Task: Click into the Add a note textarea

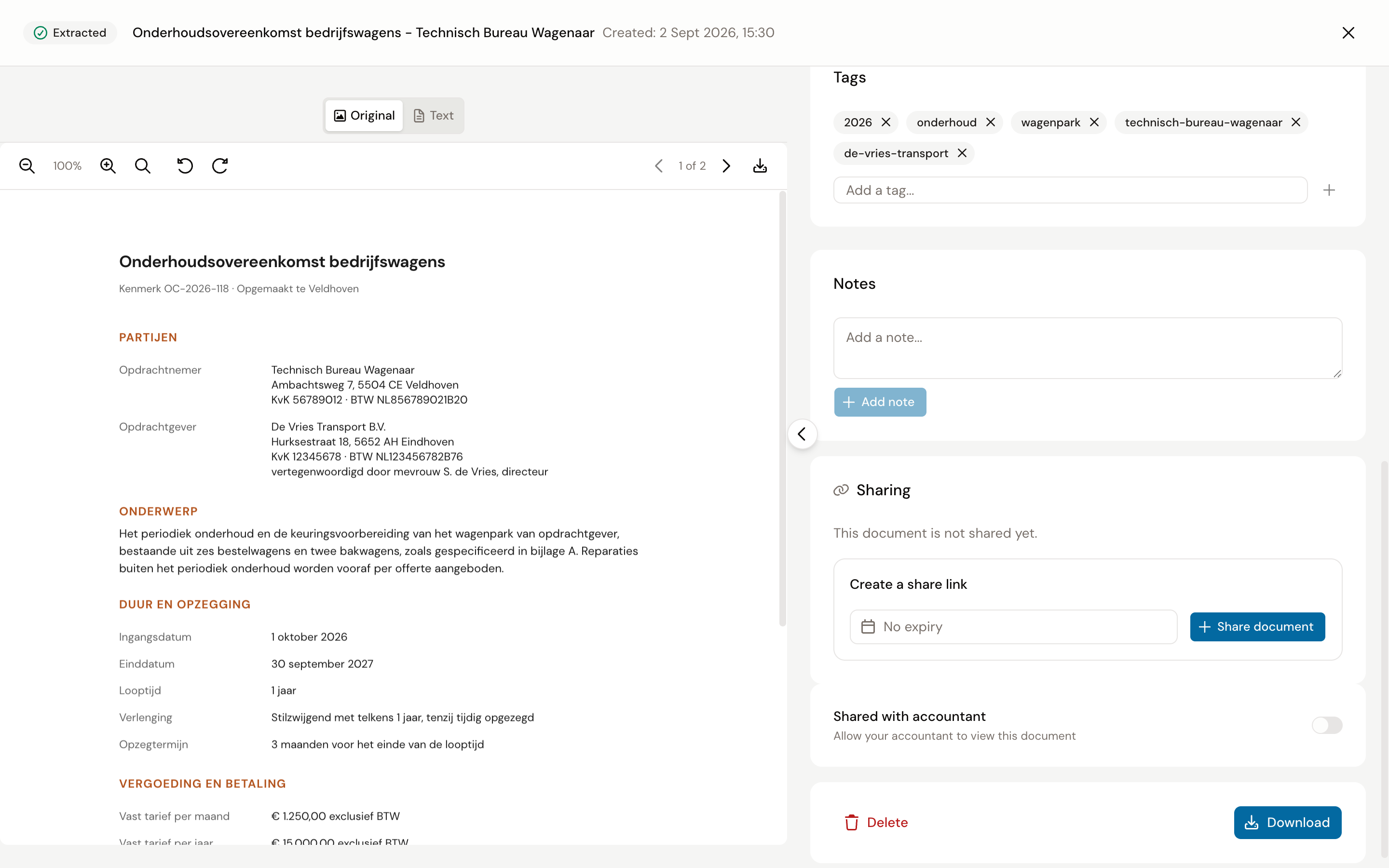Action: tap(1088, 348)
